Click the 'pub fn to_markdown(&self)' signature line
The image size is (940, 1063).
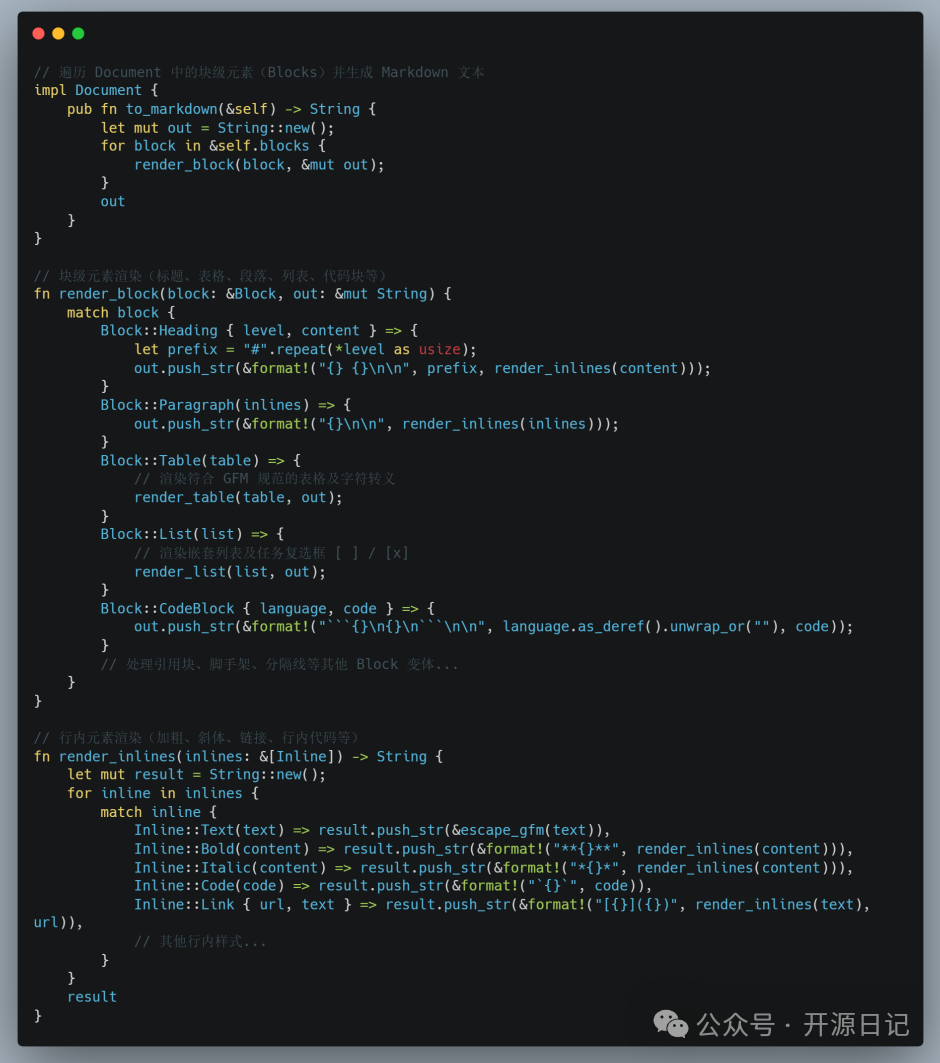[x=221, y=109]
